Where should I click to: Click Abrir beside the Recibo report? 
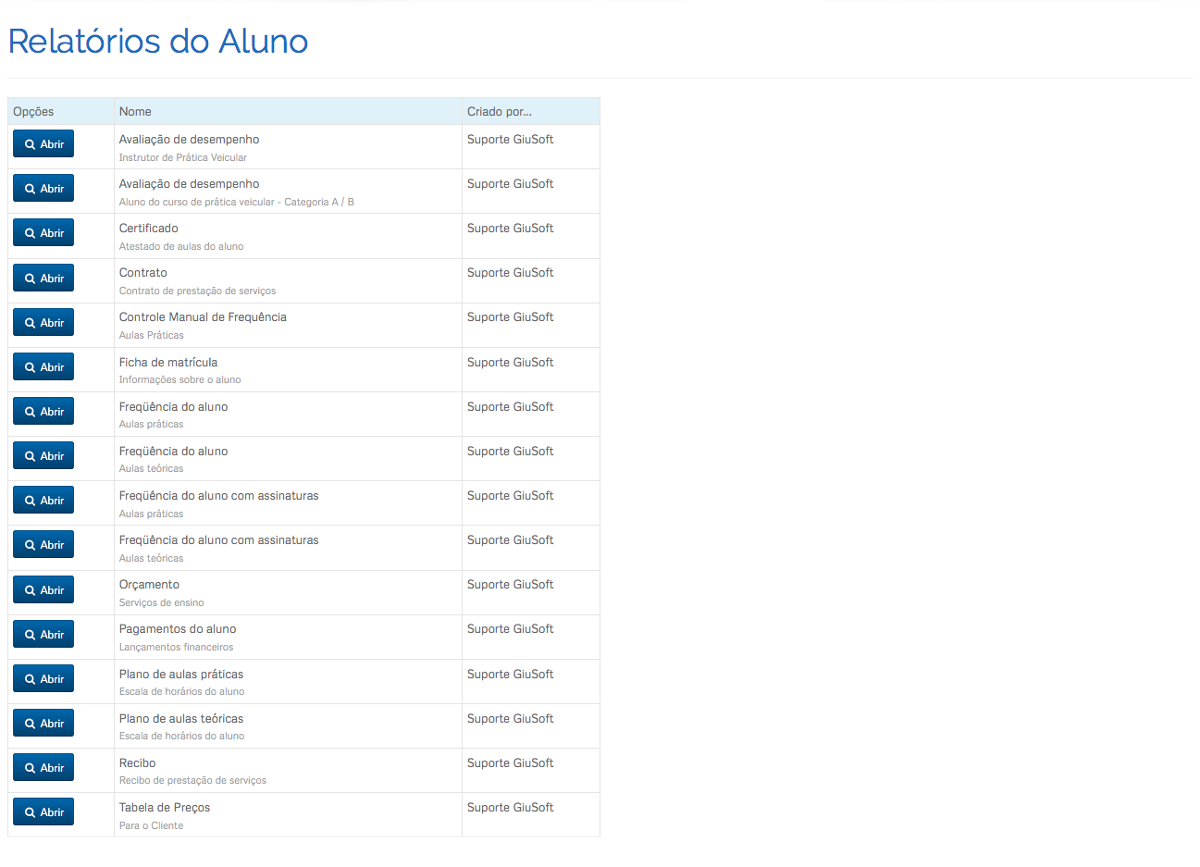(x=43, y=768)
